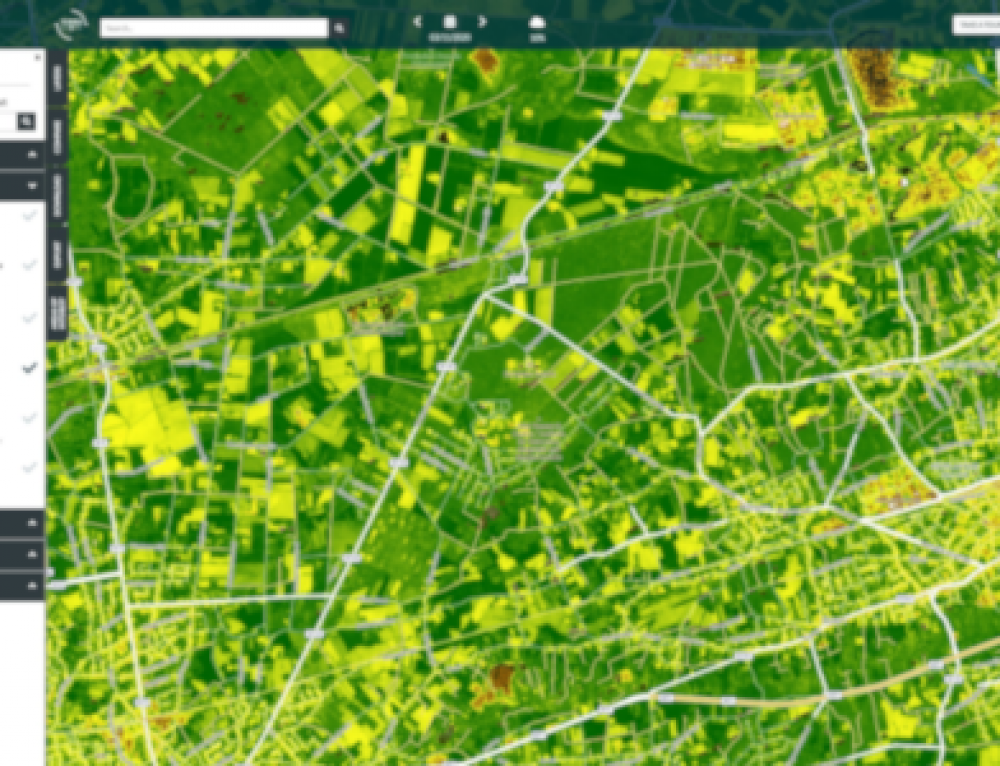
Task: Click the close icon on the sidebar panel
Action: coord(37,58)
